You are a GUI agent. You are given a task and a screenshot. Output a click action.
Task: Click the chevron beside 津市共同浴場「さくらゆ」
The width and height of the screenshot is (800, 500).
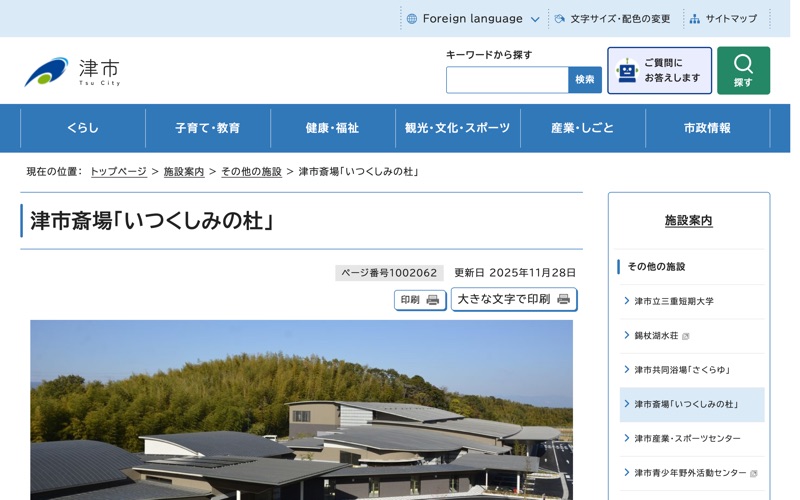pos(627,369)
